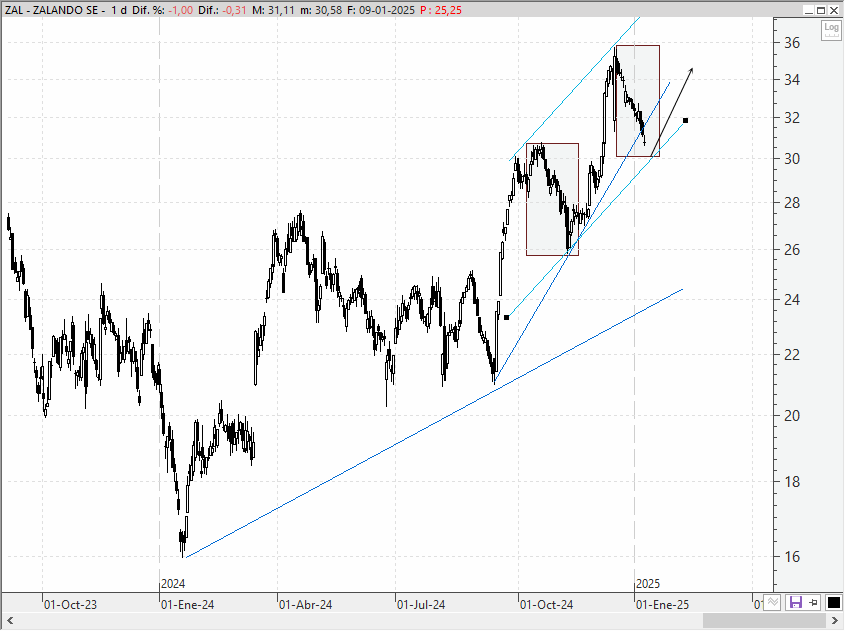845x631 pixels.
Task: Click the '01-Oct-23' date label
Action: [x=71, y=605]
